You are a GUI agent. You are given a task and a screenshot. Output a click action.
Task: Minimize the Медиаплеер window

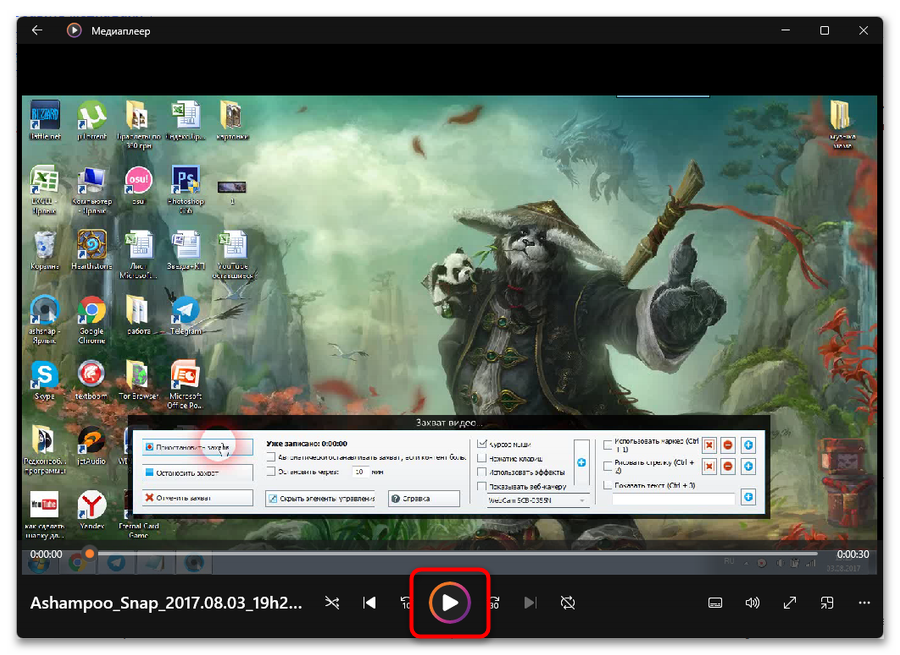pyautogui.click(x=786, y=30)
